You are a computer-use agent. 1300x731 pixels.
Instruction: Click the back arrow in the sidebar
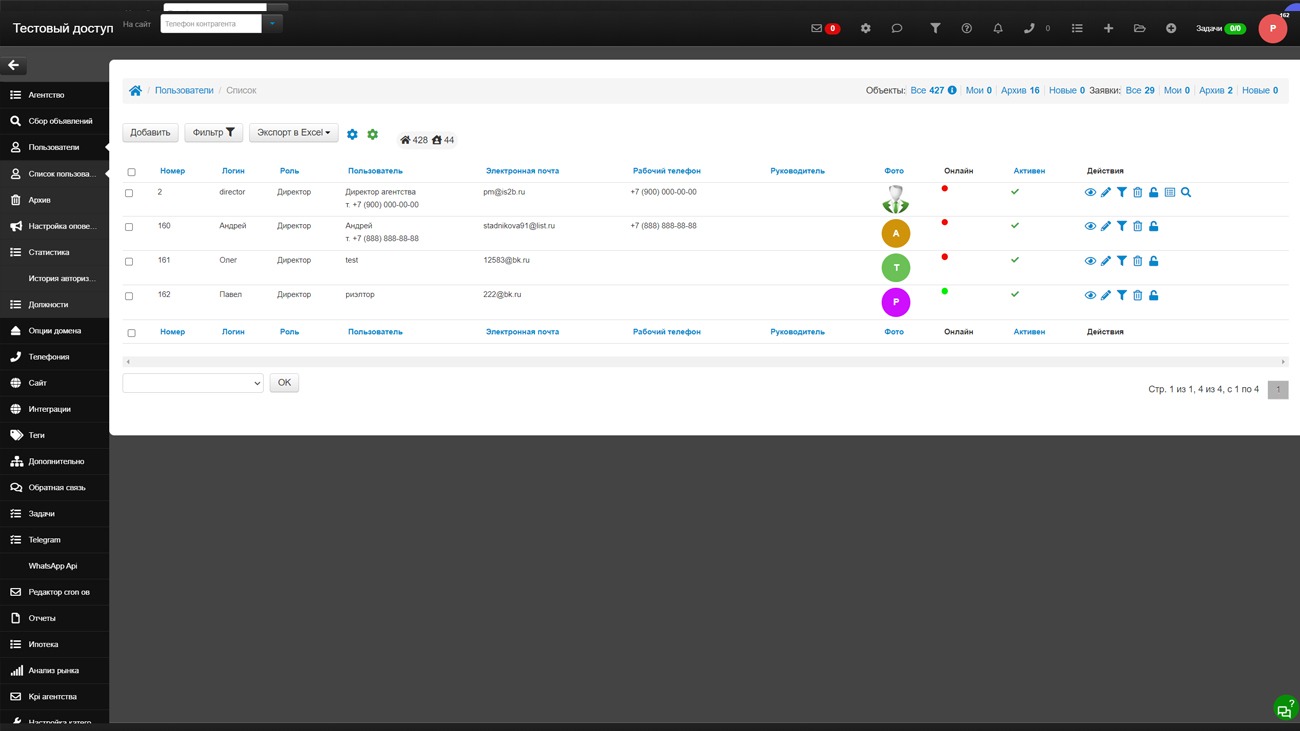(14, 65)
